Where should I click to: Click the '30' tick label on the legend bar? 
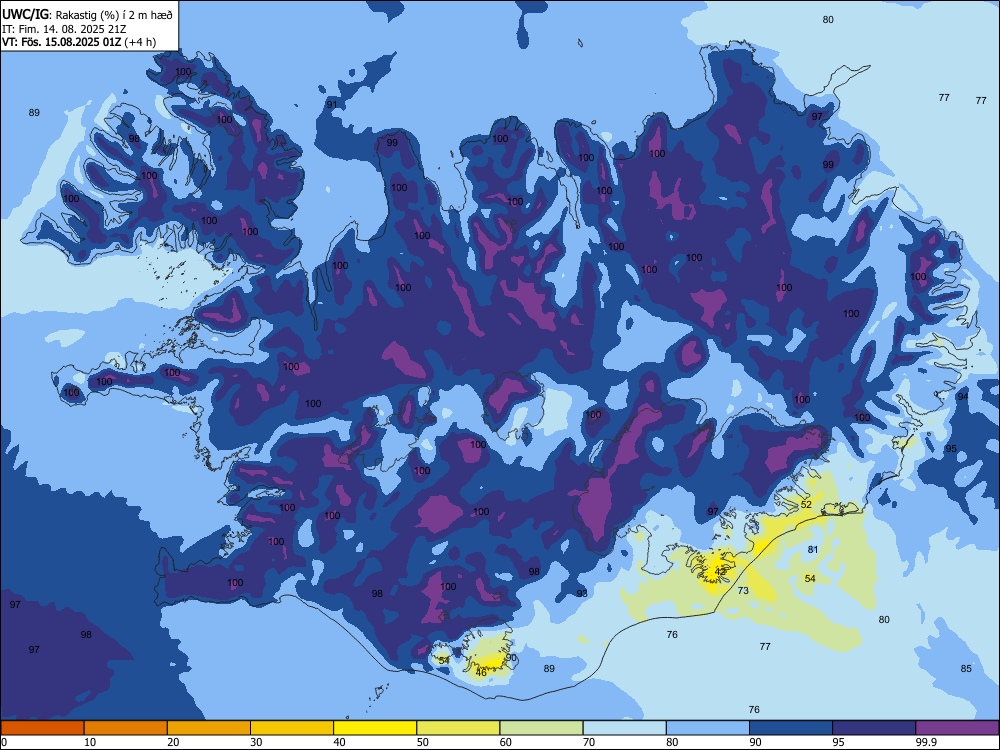point(256,742)
